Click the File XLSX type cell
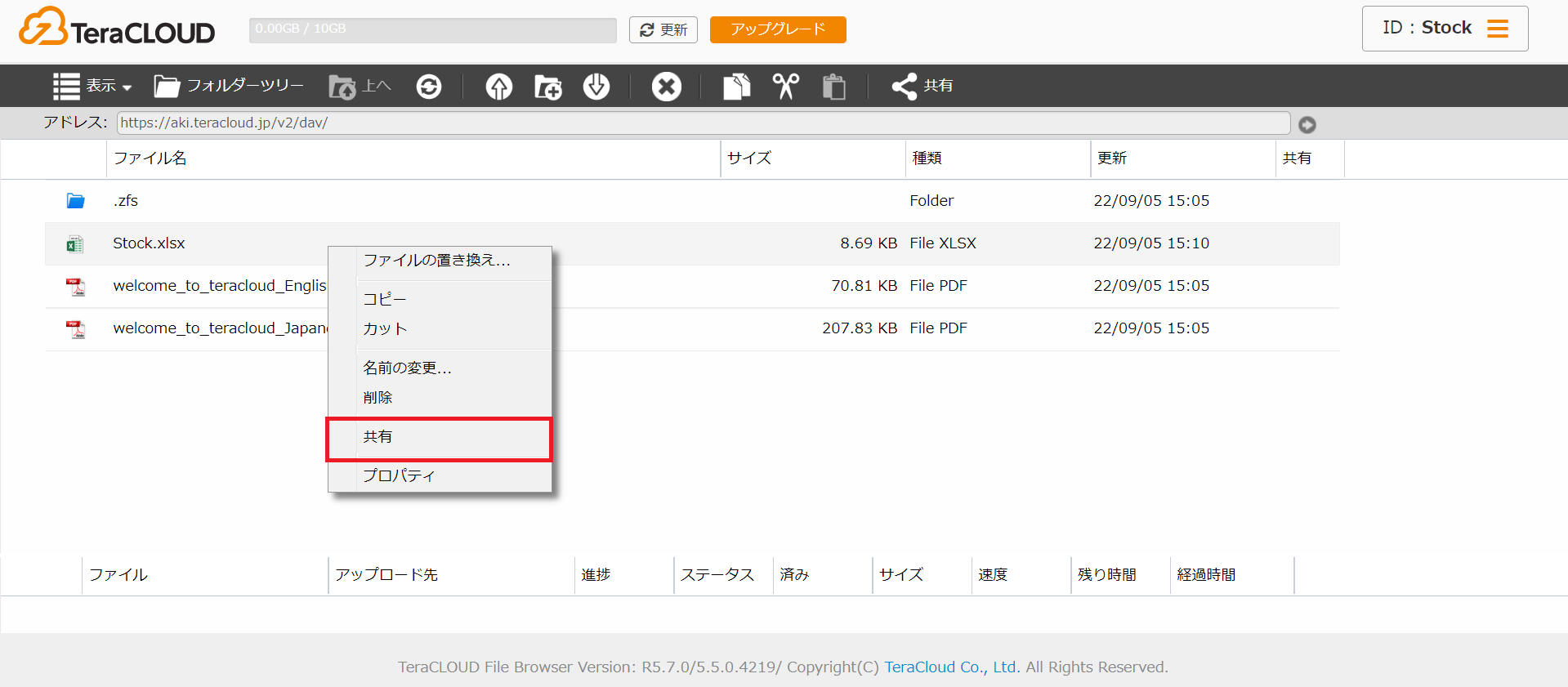This screenshot has height=687, width=1568. click(x=943, y=243)
